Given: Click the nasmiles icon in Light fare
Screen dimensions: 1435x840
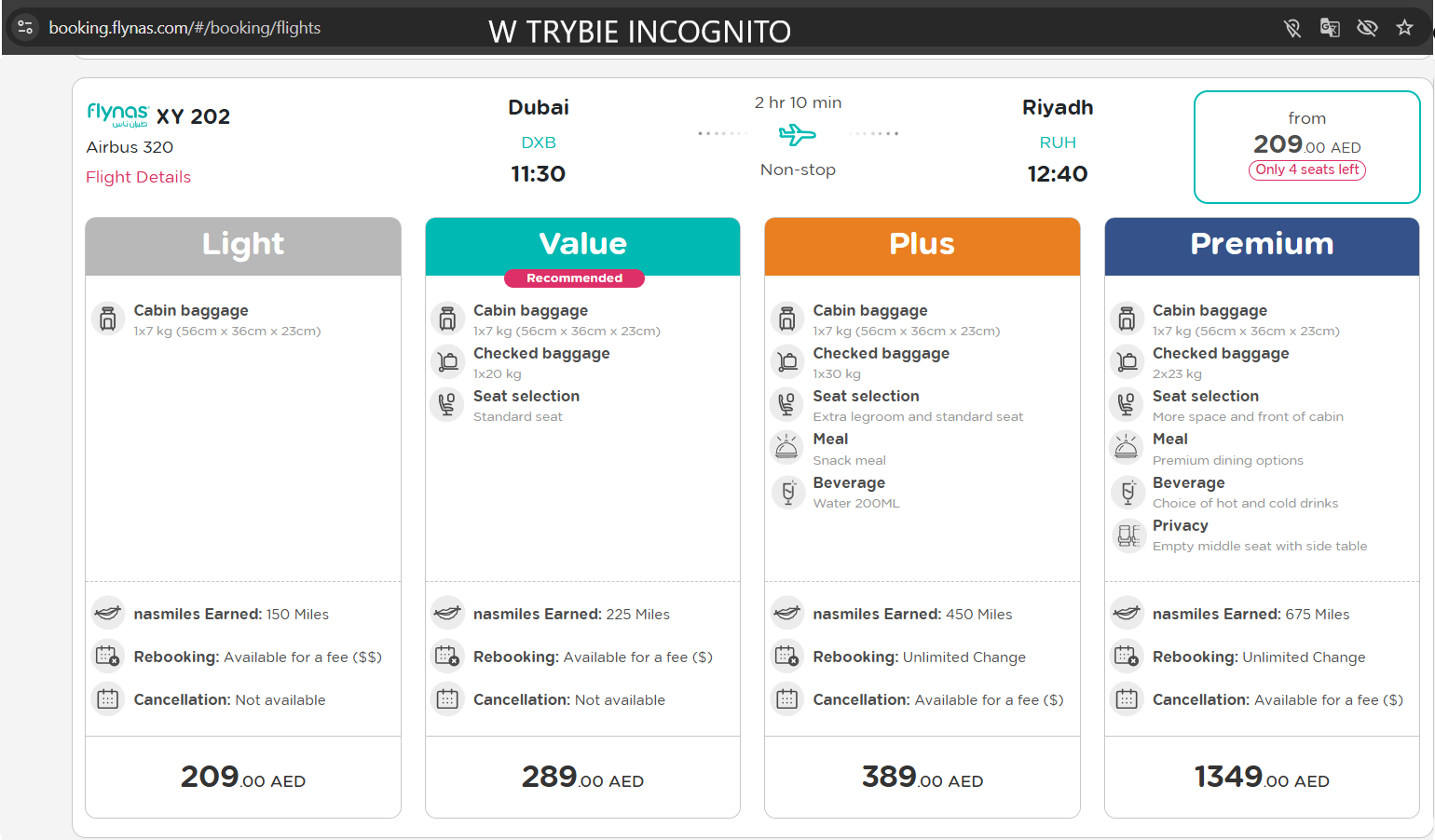Looking at the screenshot, I should 108,613.
